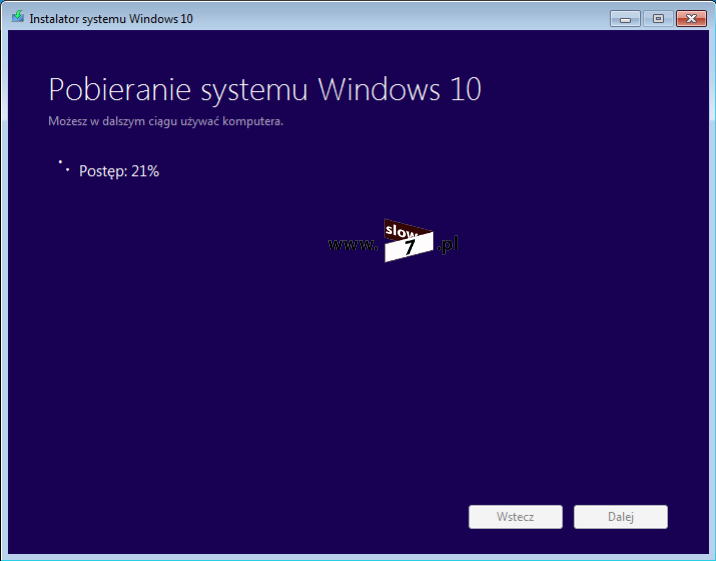
Task: Click the installer icon in title bar
Action: pos(18,17)
